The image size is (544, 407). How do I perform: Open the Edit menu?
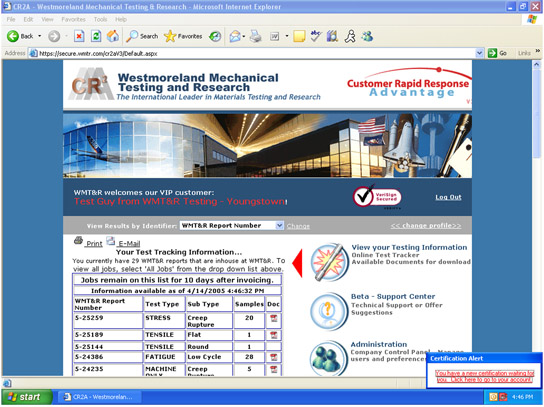28,19
